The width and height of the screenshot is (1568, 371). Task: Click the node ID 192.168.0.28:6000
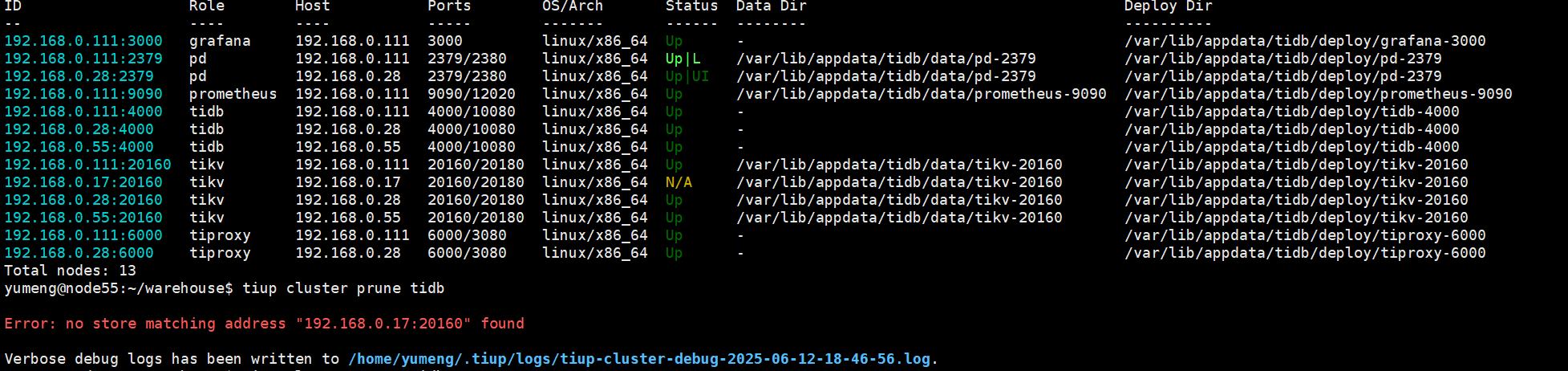click(x=79, y=253)
